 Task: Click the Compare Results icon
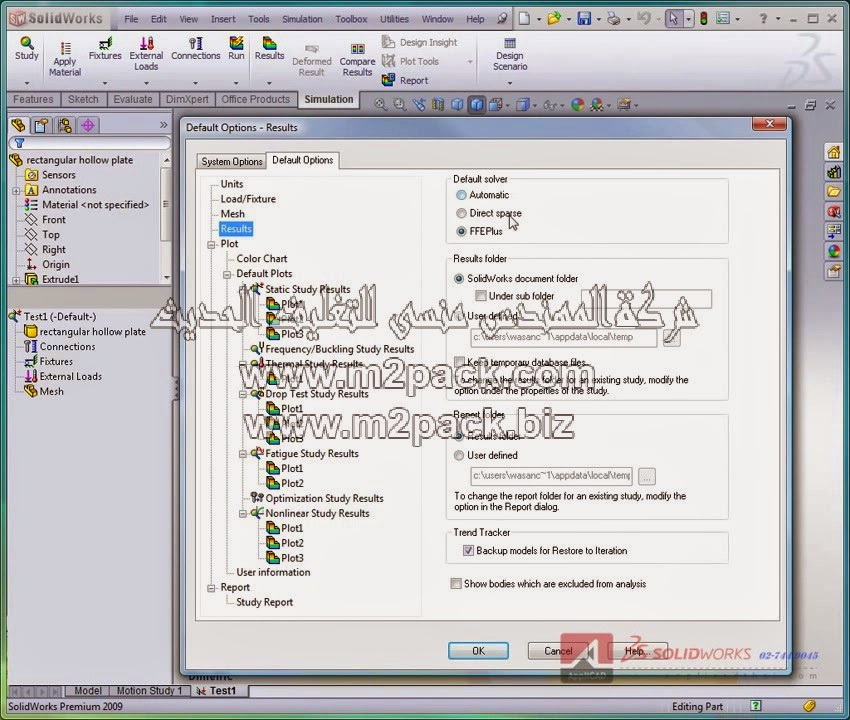(357, 60)
